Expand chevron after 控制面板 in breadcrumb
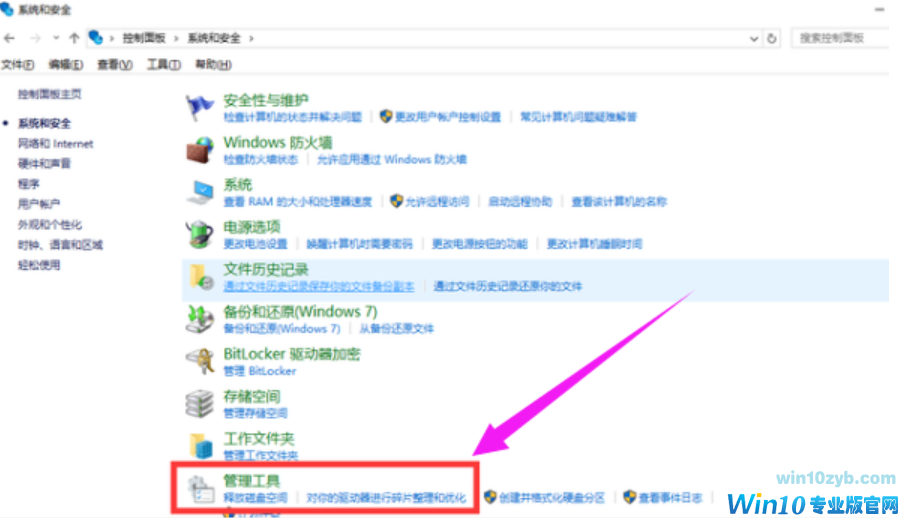Viewport: 904px width, 518px height. tap(176, 38)
